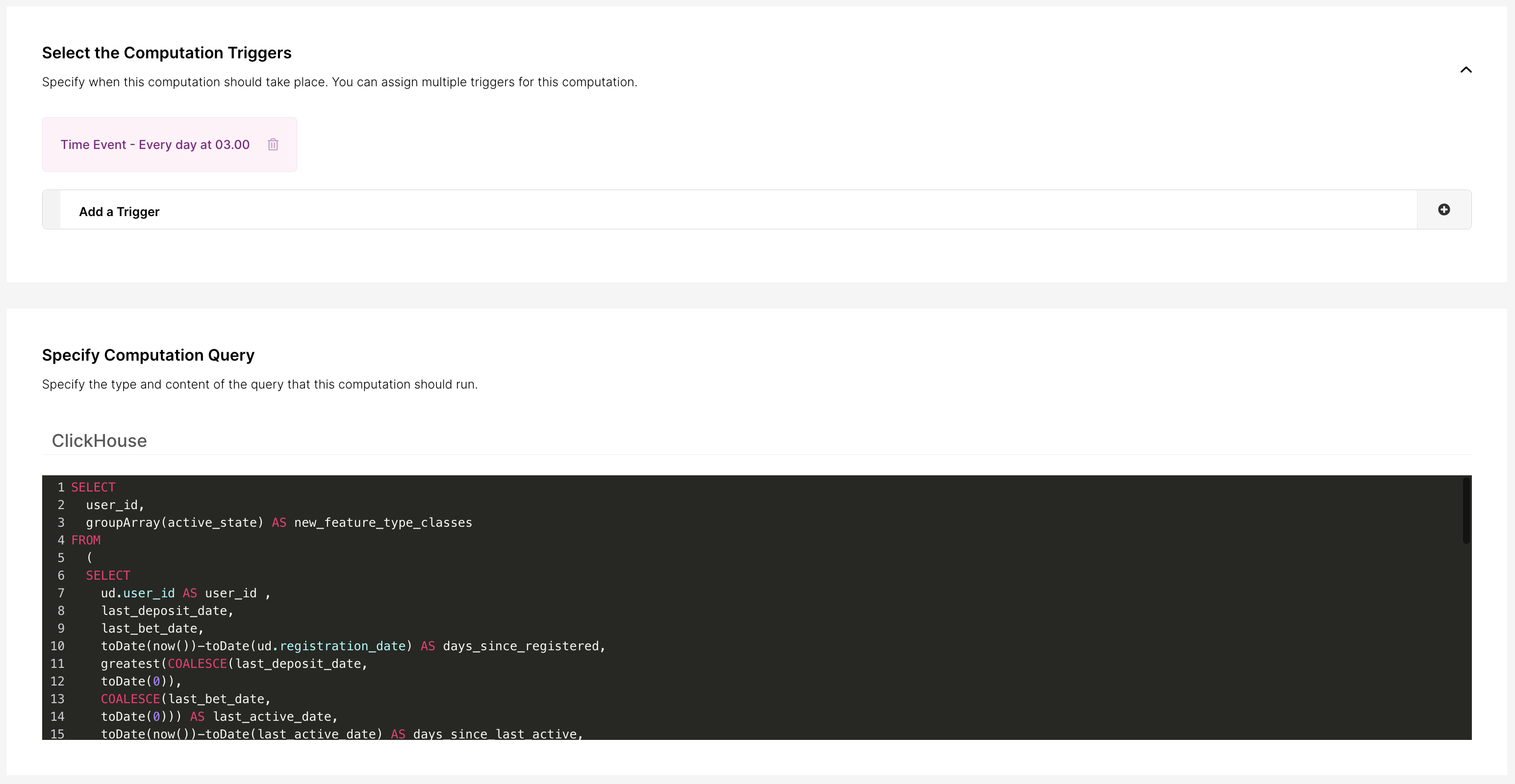Image resolution: width=1515 pixels, height=784 pixels.
Task: Click the plus icon to add trigger
Action: (1443, 210)
